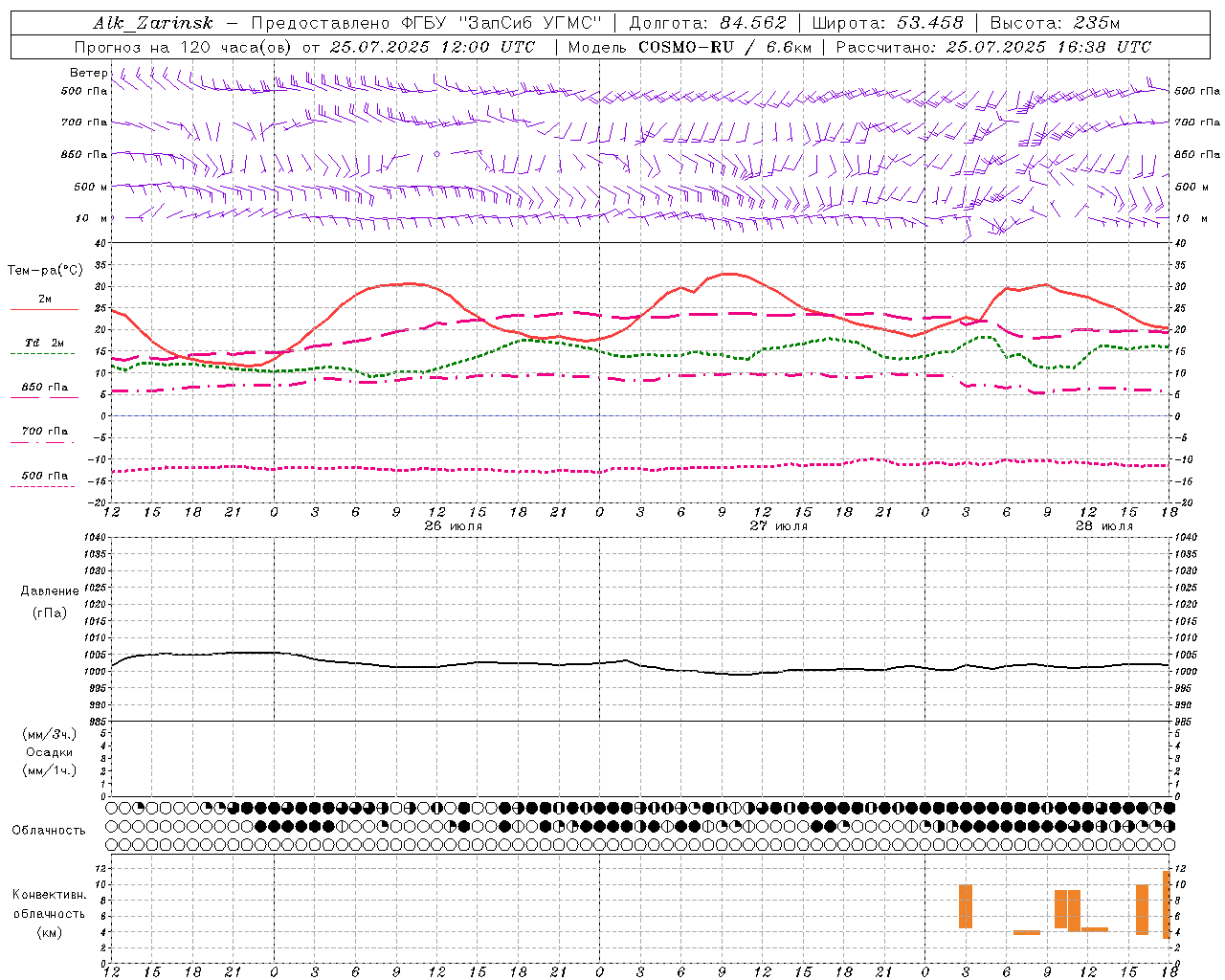Select the Конвективн. panel label
Image resolution: width=1225 pixels, height=980 pixels.
(x=50, y=895)
